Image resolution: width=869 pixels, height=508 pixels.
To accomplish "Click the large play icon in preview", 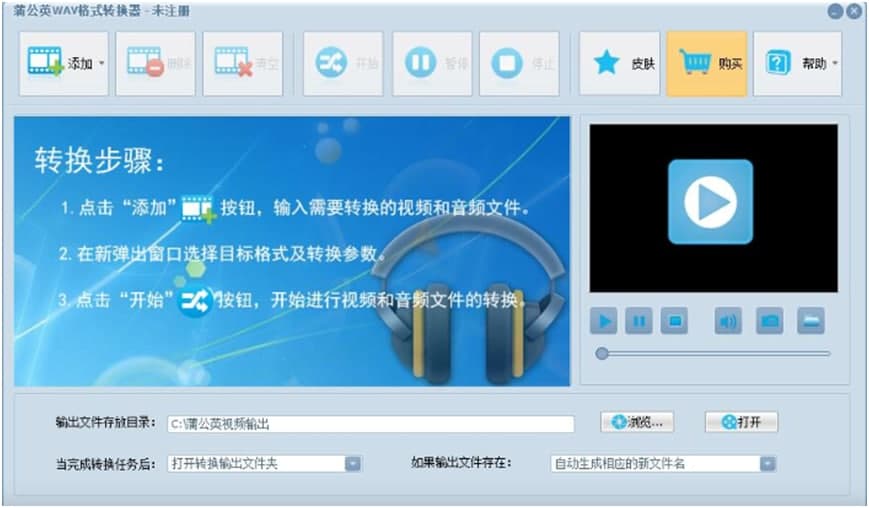I will click(x=710, y=202).
